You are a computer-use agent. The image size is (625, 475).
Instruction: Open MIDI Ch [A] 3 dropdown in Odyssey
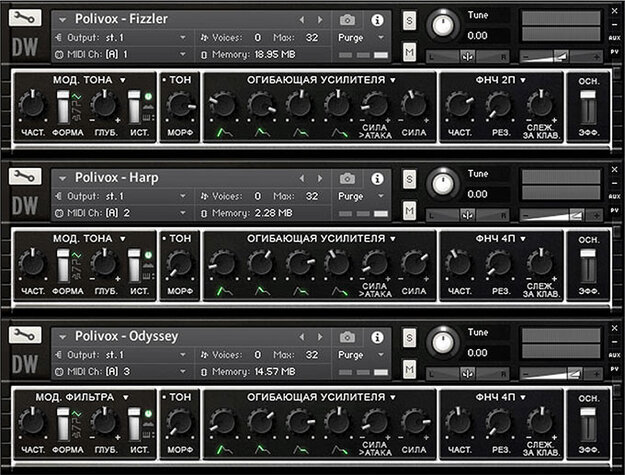coord(183,371)
